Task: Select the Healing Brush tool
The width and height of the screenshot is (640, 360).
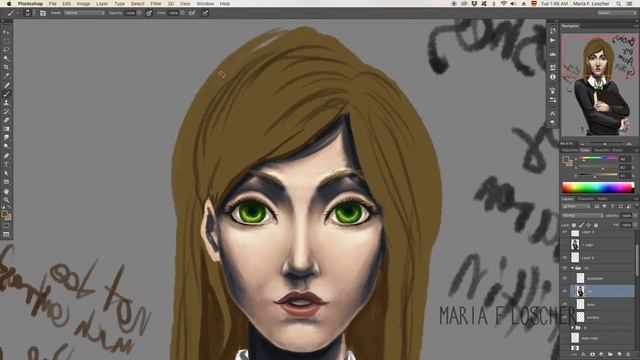Action: click(x=6, y=85)
